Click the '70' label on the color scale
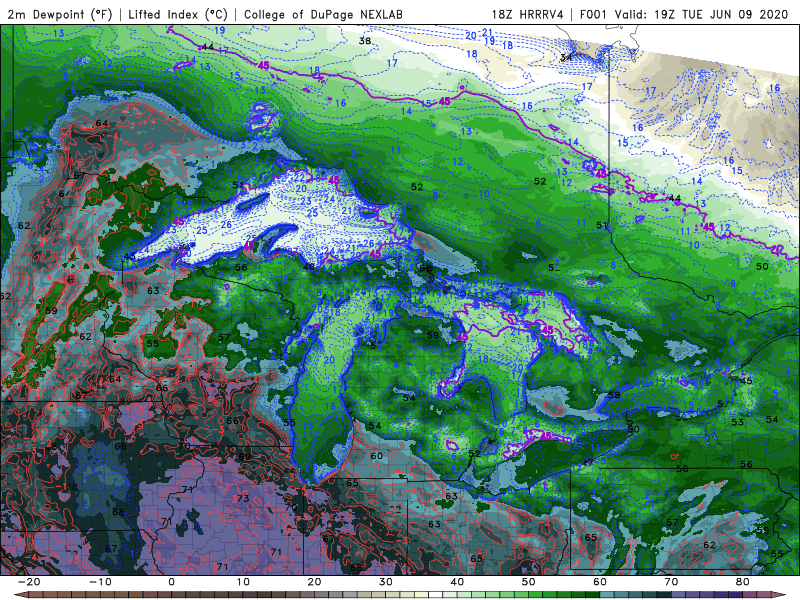The height and width of the screenshot is (600, 800). pyautogui.click(x=671, y=582)
